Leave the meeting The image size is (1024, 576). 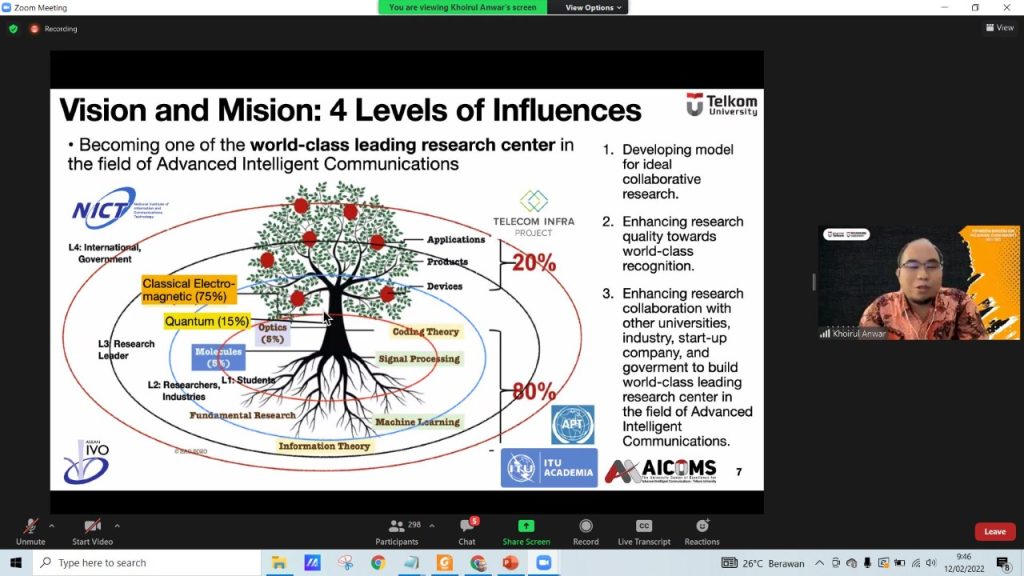click(994, 532)
